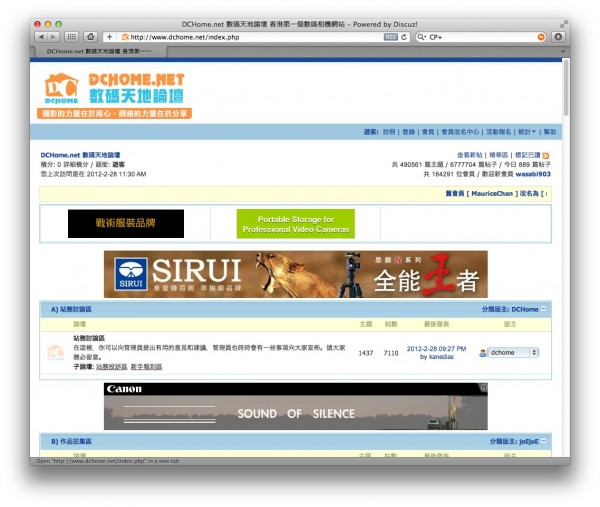Click the SIRUI tripod banner ad

point(296,274)
